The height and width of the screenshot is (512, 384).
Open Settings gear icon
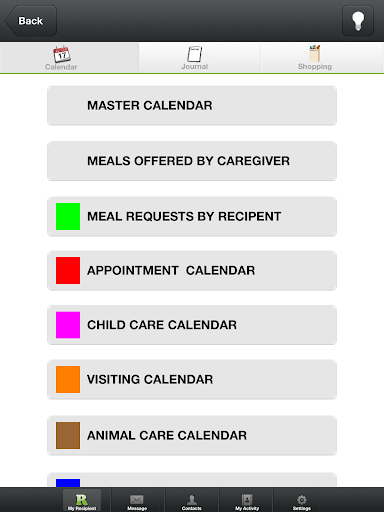[x=302, y=500]
